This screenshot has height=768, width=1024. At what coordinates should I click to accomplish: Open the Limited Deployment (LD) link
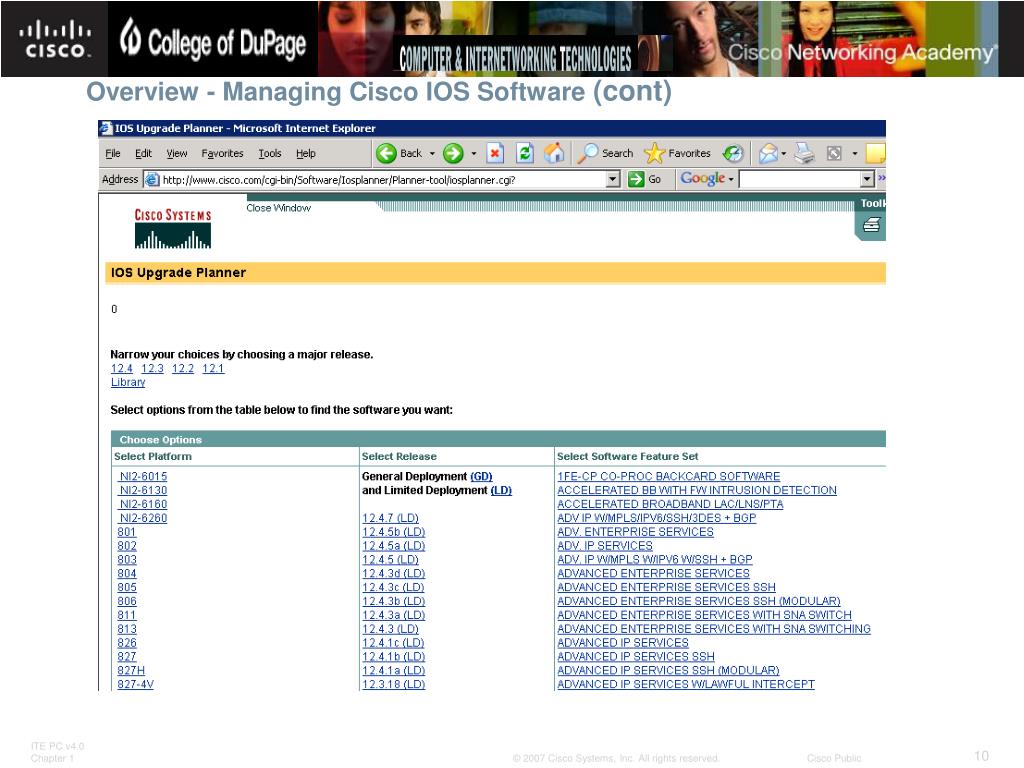tap(501, 490)
